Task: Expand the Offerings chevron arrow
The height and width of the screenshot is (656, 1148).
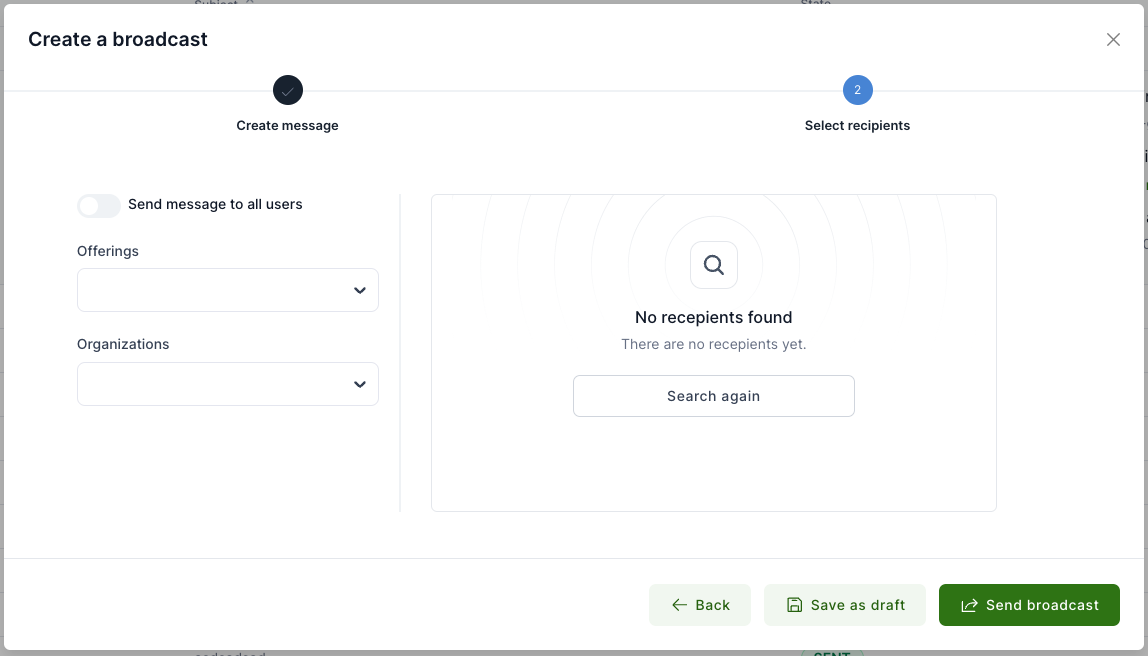Action: [360, 291]
